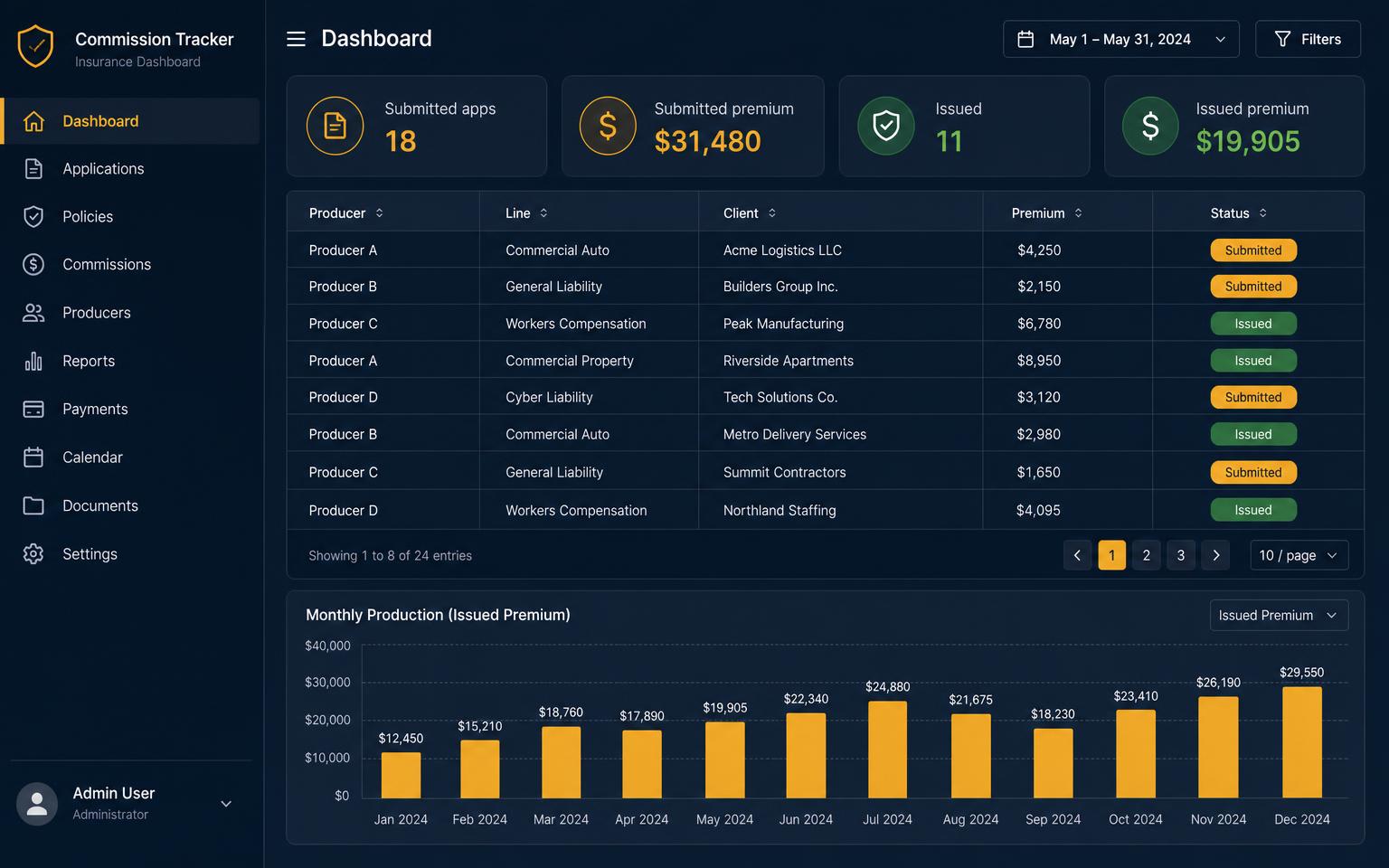Viewport: 1389px width, 868px height.
Task: Click the $8,950 premium for Riverside Apartments
Action: pos(1039,361)
